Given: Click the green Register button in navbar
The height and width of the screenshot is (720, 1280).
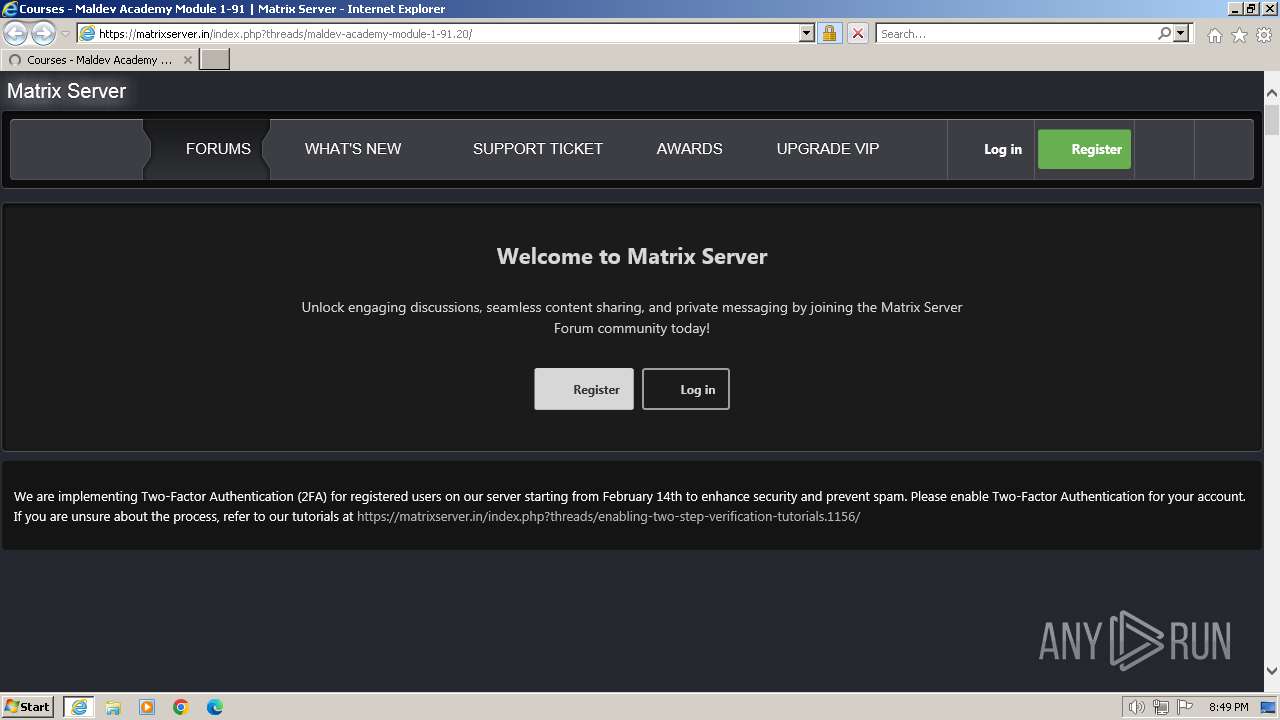Looking at the screenshot, I should pos(1084,149).
